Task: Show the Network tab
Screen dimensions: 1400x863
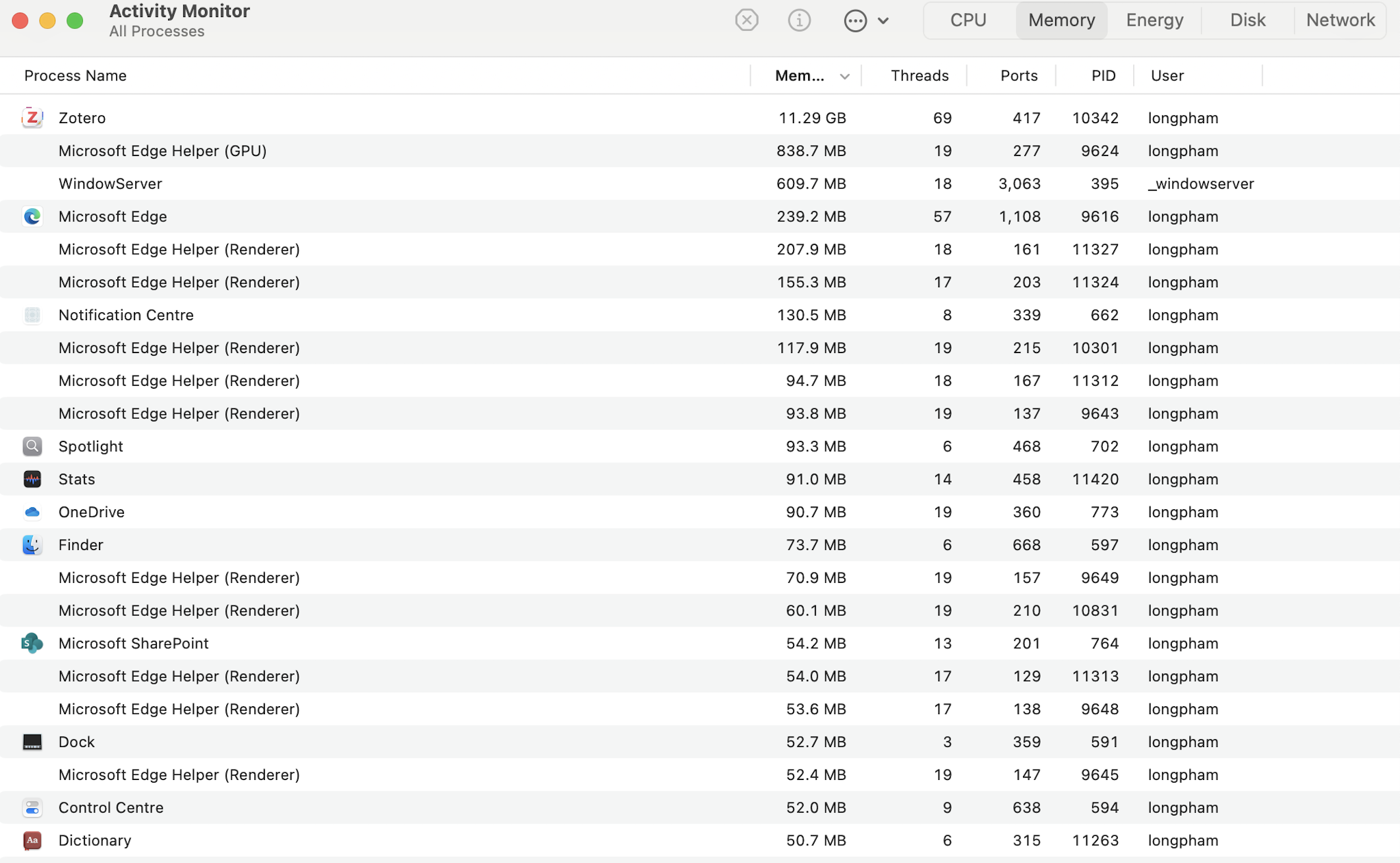Action: pos(1340,20)
